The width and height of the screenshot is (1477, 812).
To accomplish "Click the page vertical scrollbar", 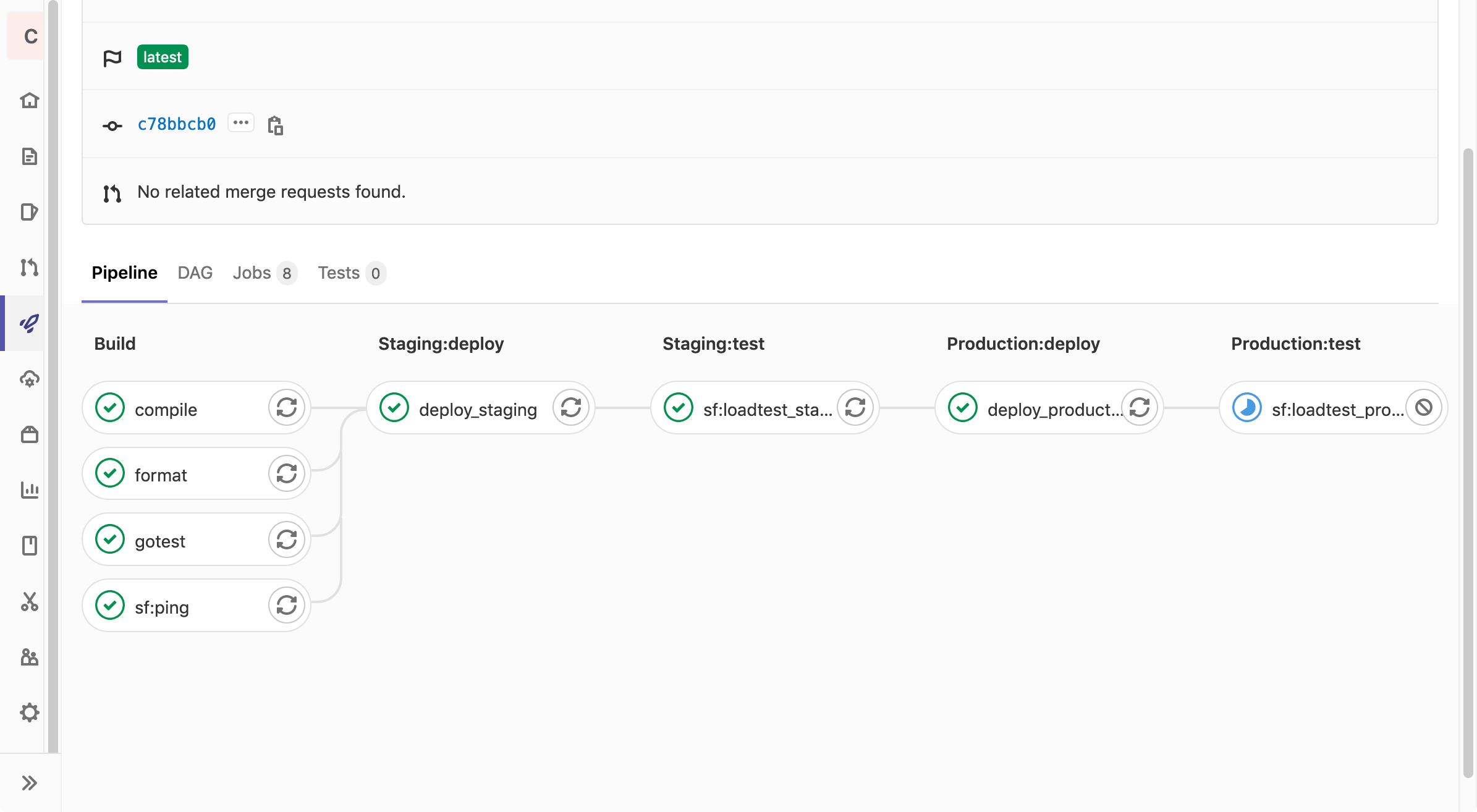I will (x=1468, y=463).
